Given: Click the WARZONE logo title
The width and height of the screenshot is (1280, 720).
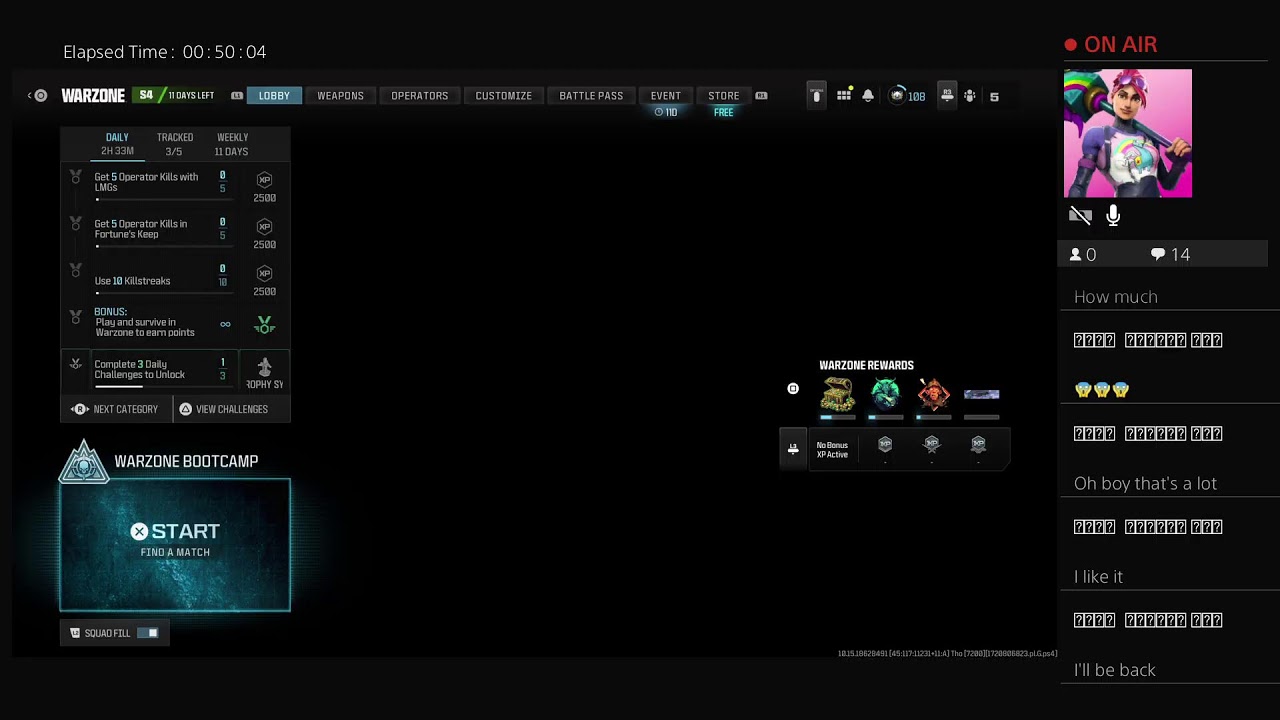Looking at the screenshot, I should 93,96.
